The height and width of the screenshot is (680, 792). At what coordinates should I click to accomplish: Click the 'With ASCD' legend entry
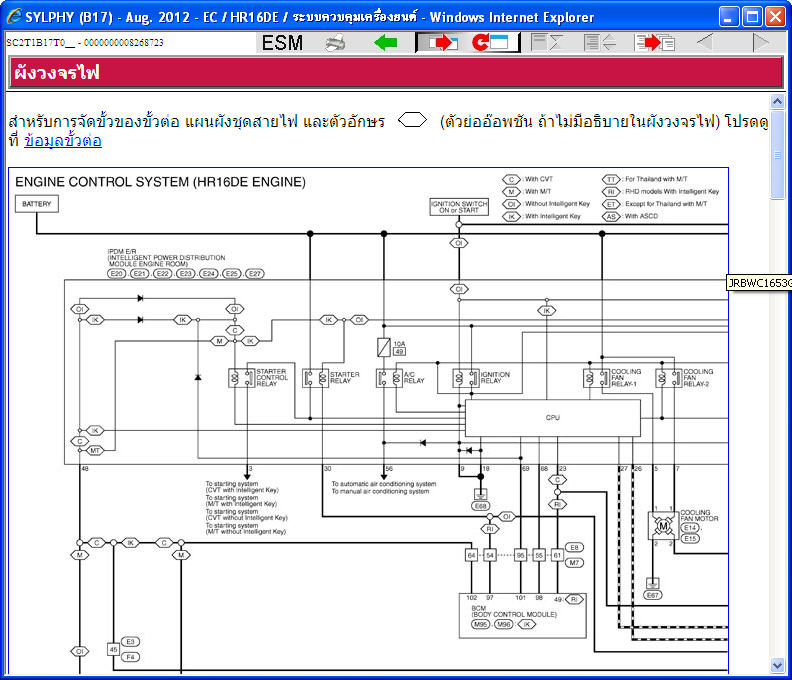pyautogui.click(x=630, y=216)
